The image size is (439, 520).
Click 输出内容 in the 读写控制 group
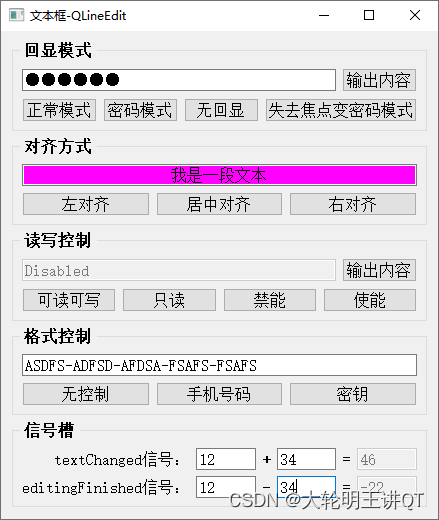[379, 270]
